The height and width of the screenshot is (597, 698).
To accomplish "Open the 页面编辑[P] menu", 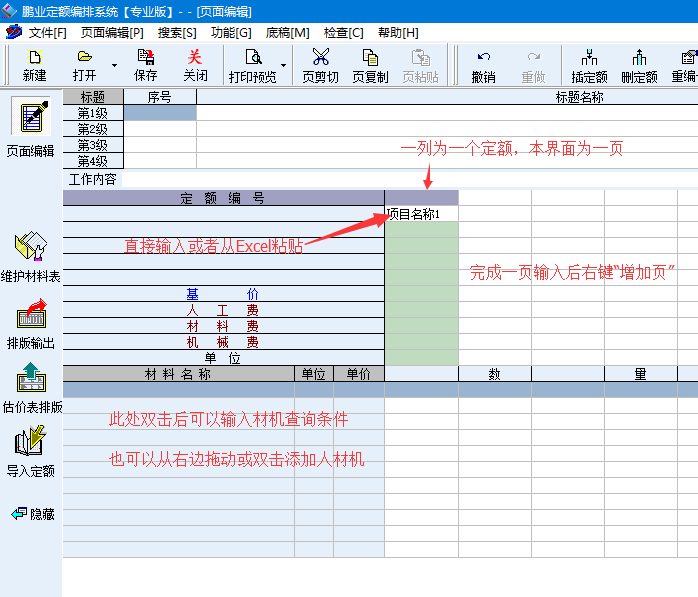I will pos(112,32).
